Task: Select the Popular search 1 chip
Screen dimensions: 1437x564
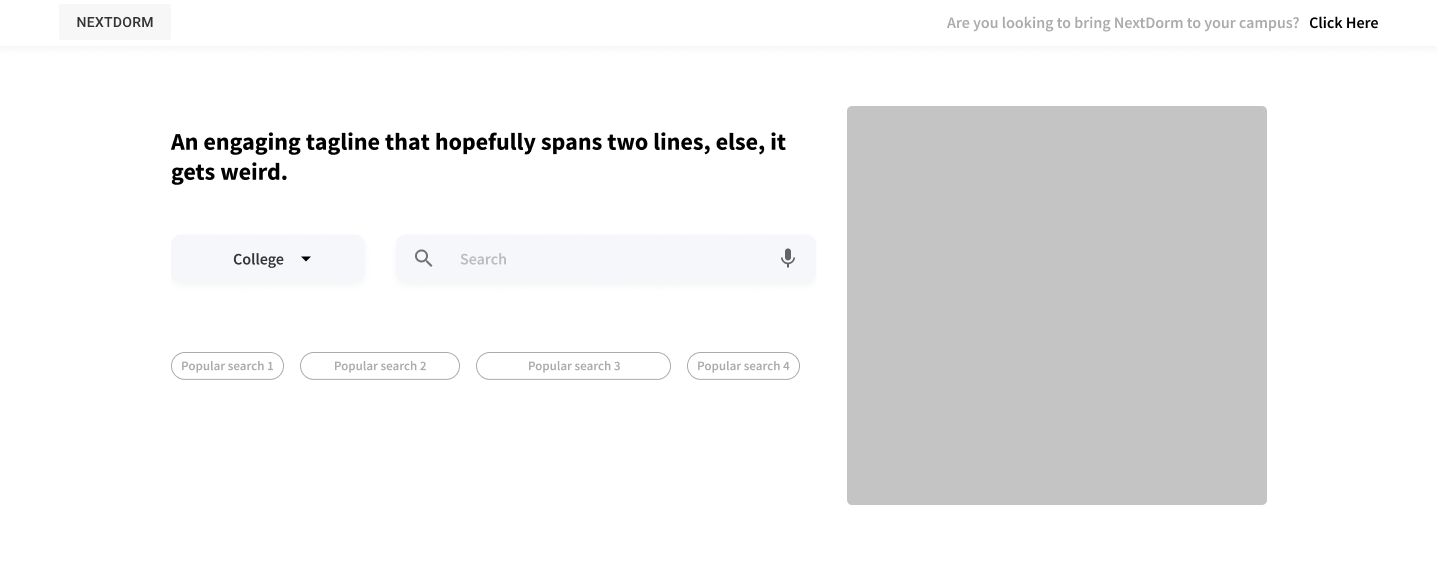Action: pos(227,366)
